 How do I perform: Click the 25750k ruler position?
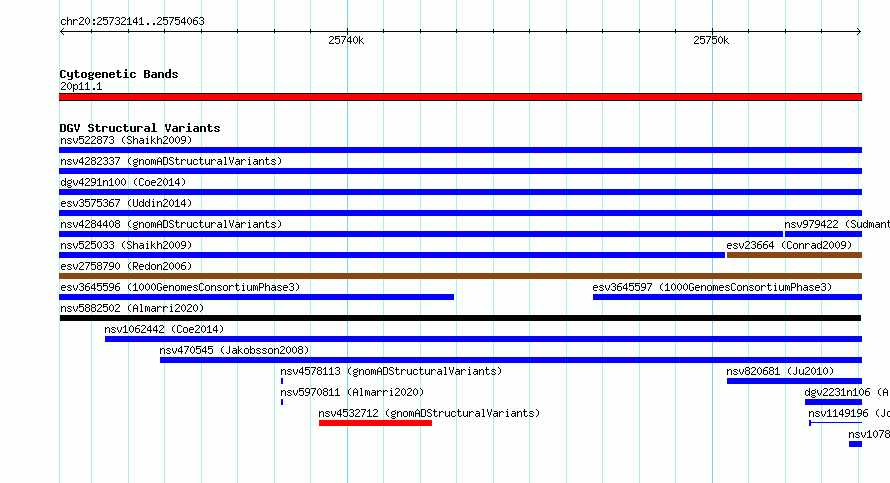point(711,40)
